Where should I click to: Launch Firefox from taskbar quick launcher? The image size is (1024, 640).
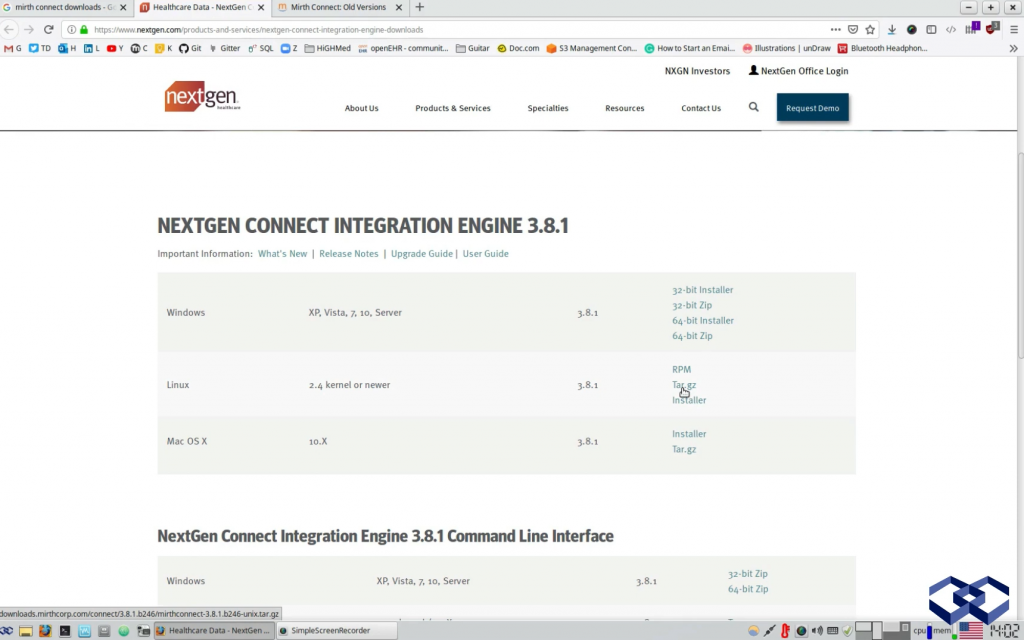45,631
